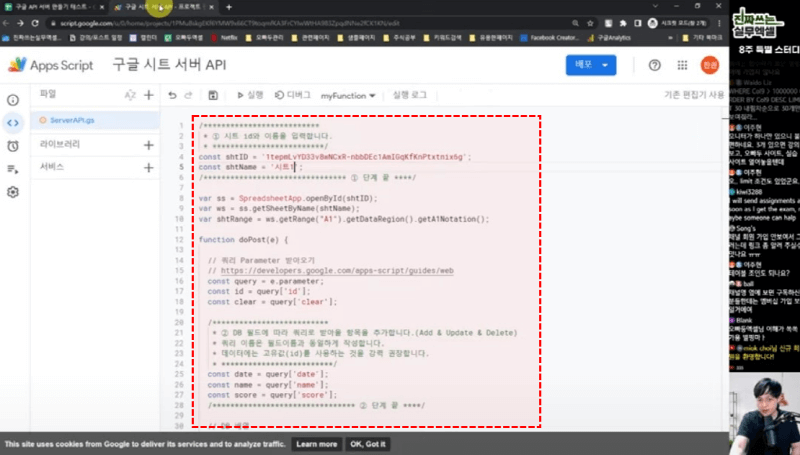
Task: Close the Apps Script project tab
Action: pos(211,7)
